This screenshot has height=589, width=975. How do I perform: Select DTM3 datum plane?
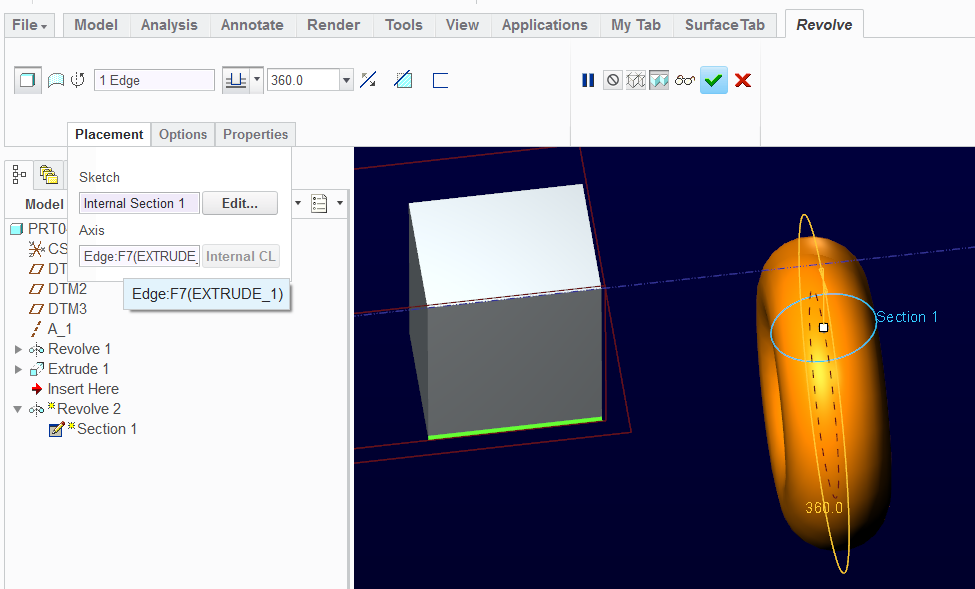58,309
